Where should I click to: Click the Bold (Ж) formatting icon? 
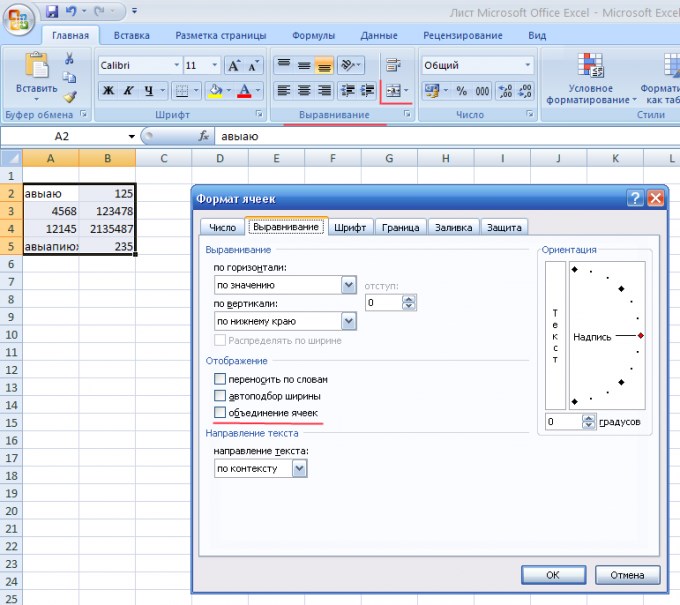tap(108, 91)
